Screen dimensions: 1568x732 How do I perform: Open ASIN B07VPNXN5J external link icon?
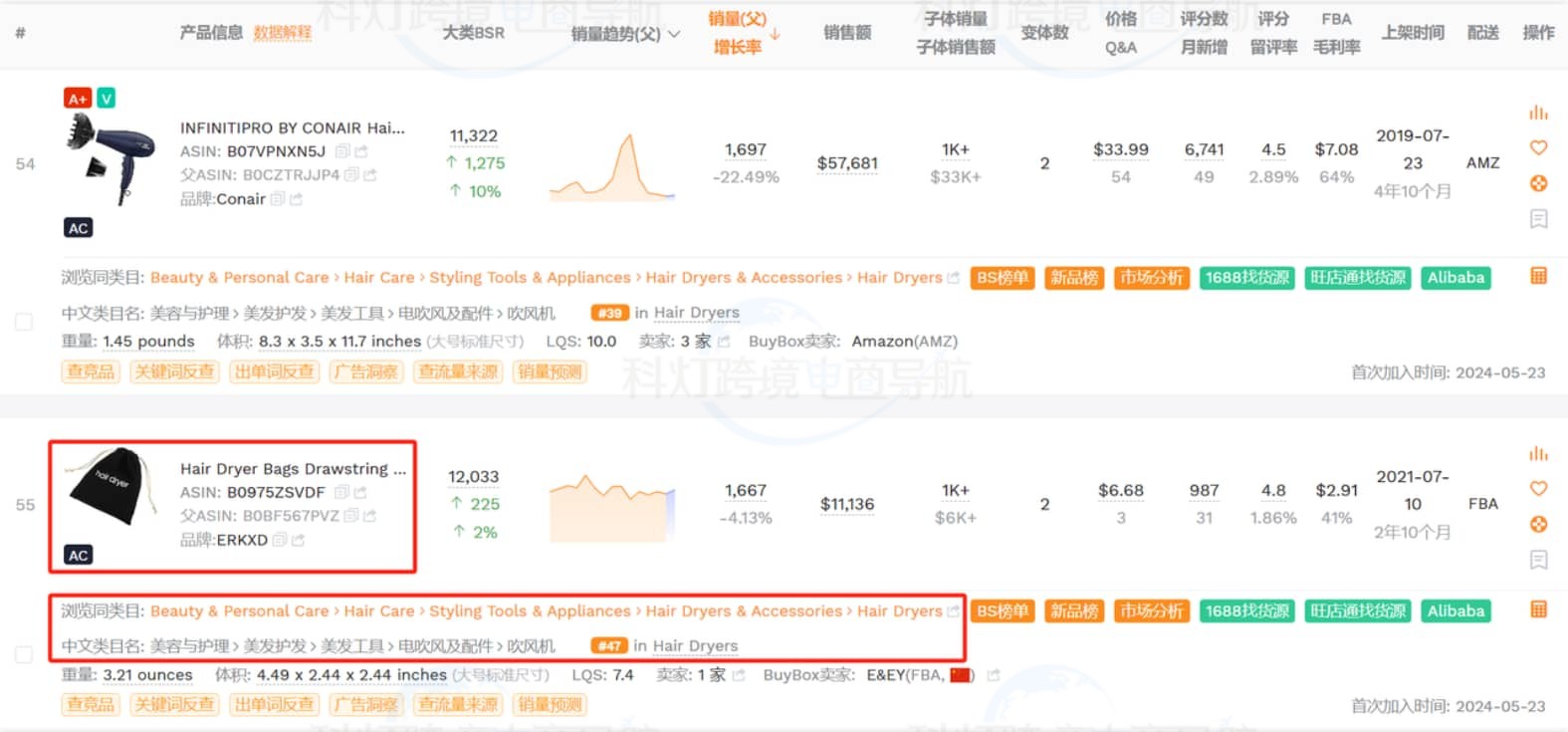[360, 151]
